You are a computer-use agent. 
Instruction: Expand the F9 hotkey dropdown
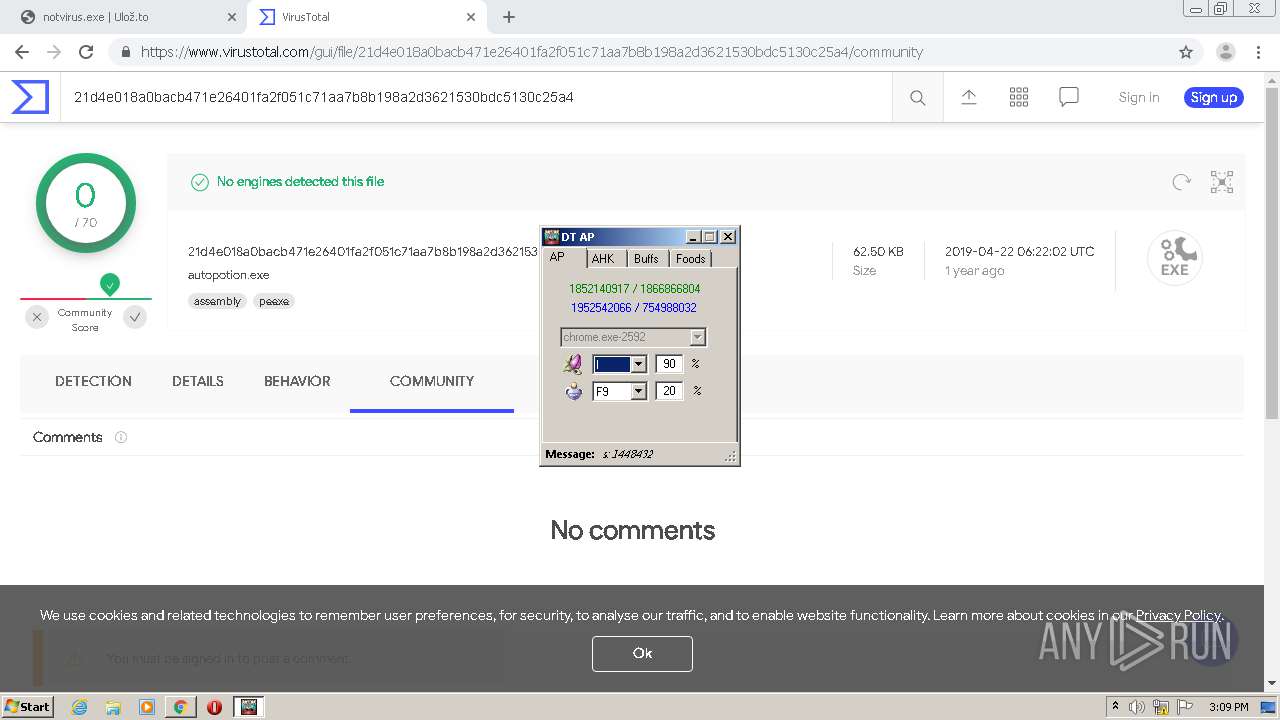(639, 391)
